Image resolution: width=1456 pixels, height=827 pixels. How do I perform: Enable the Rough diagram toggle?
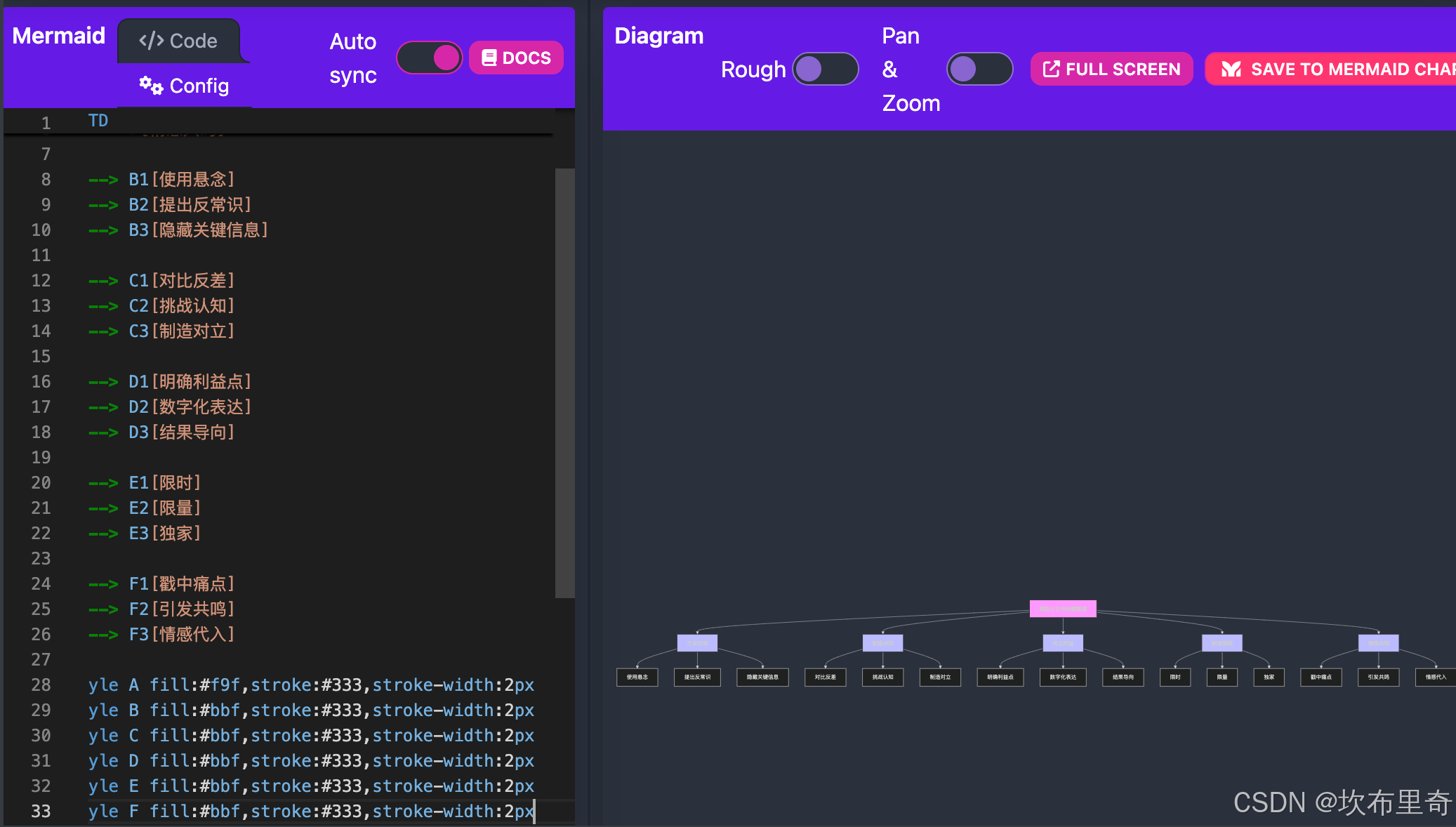825,69
